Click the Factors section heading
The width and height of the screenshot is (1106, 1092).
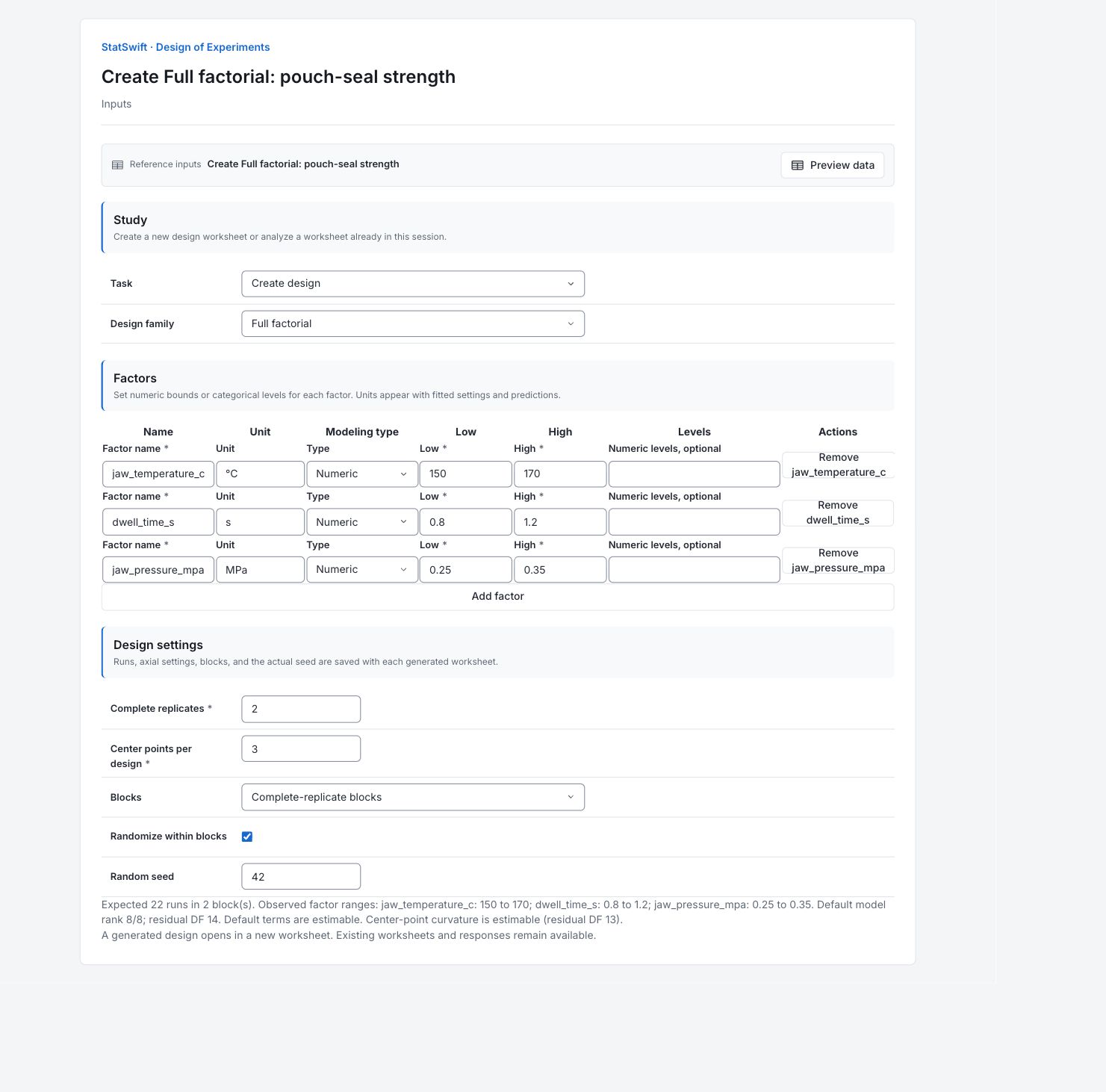click(135, 379)
